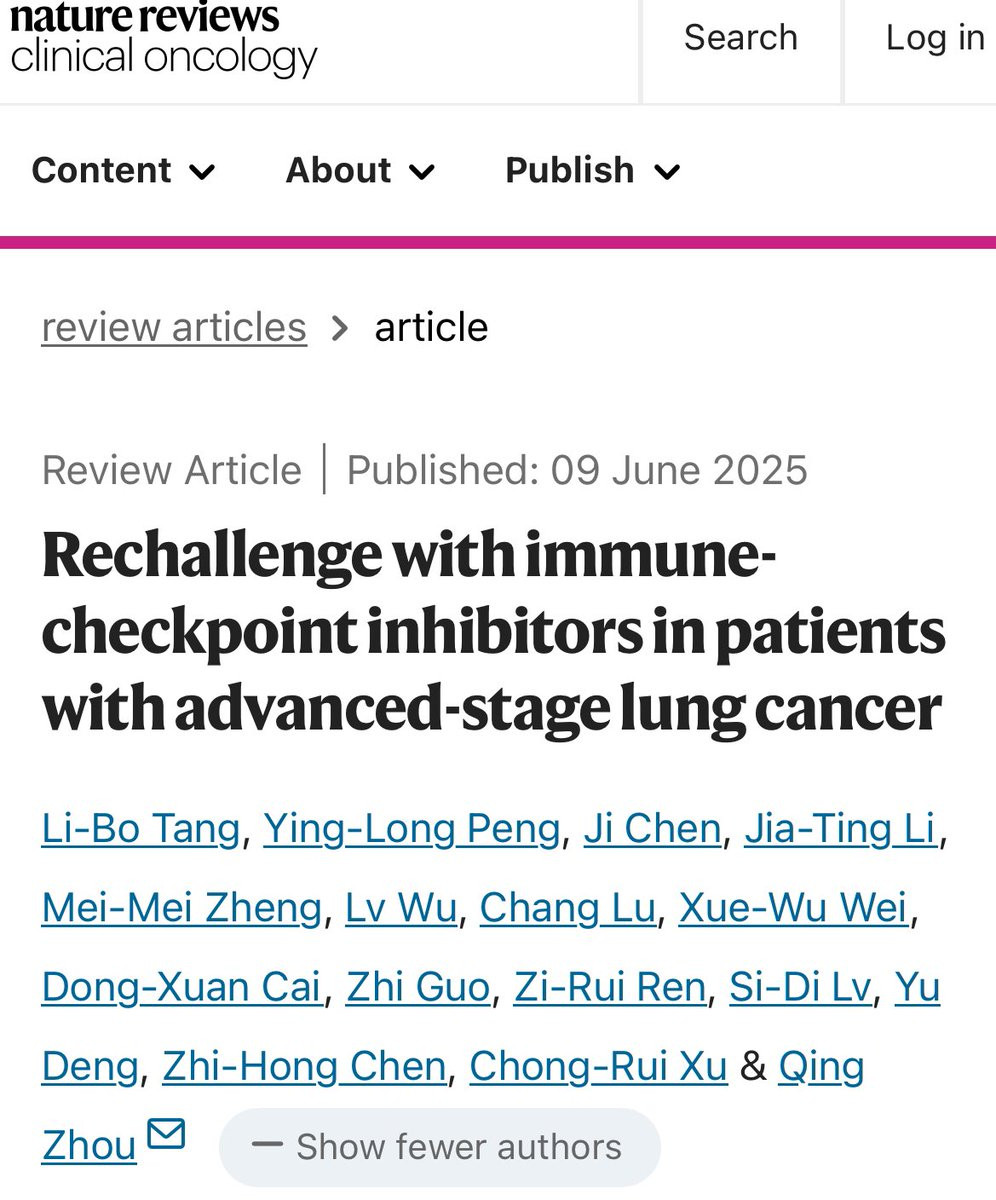Open author Li-Bo Tang's profile link
Viewport: 996px width, 1200px height.
(141, 828)
